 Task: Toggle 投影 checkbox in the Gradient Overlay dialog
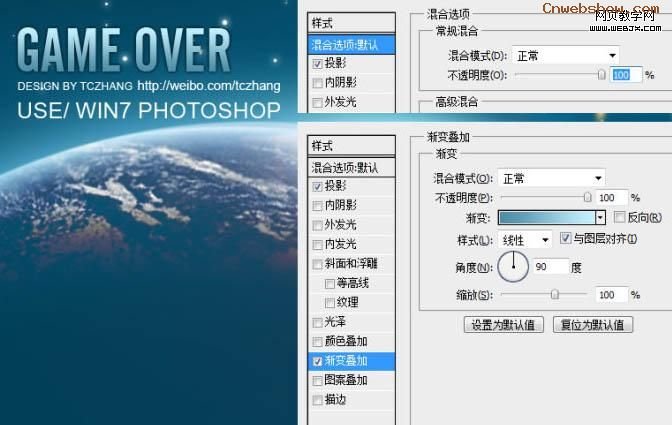[317, 186]
